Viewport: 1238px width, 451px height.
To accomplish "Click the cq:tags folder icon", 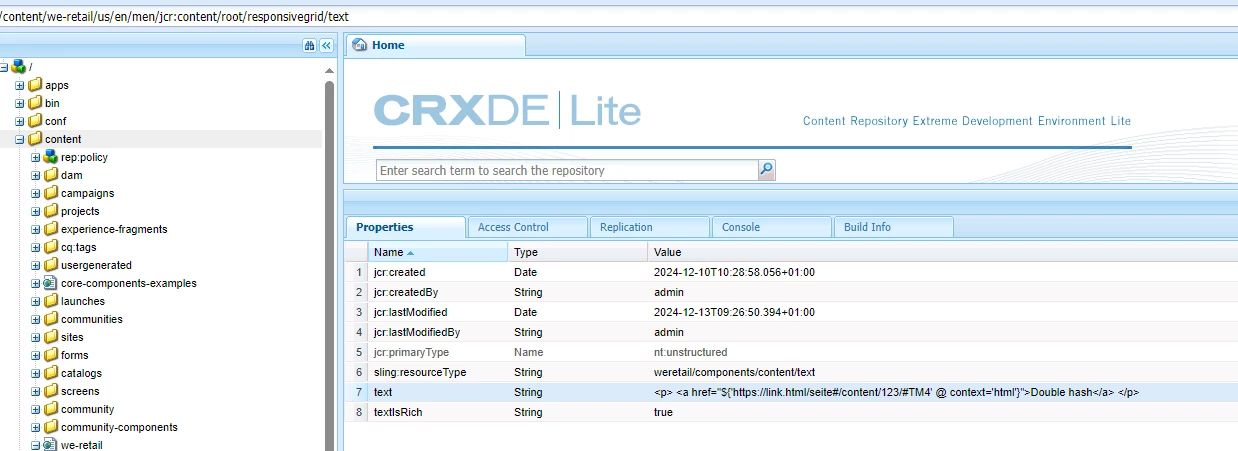I will coord(51,247).
